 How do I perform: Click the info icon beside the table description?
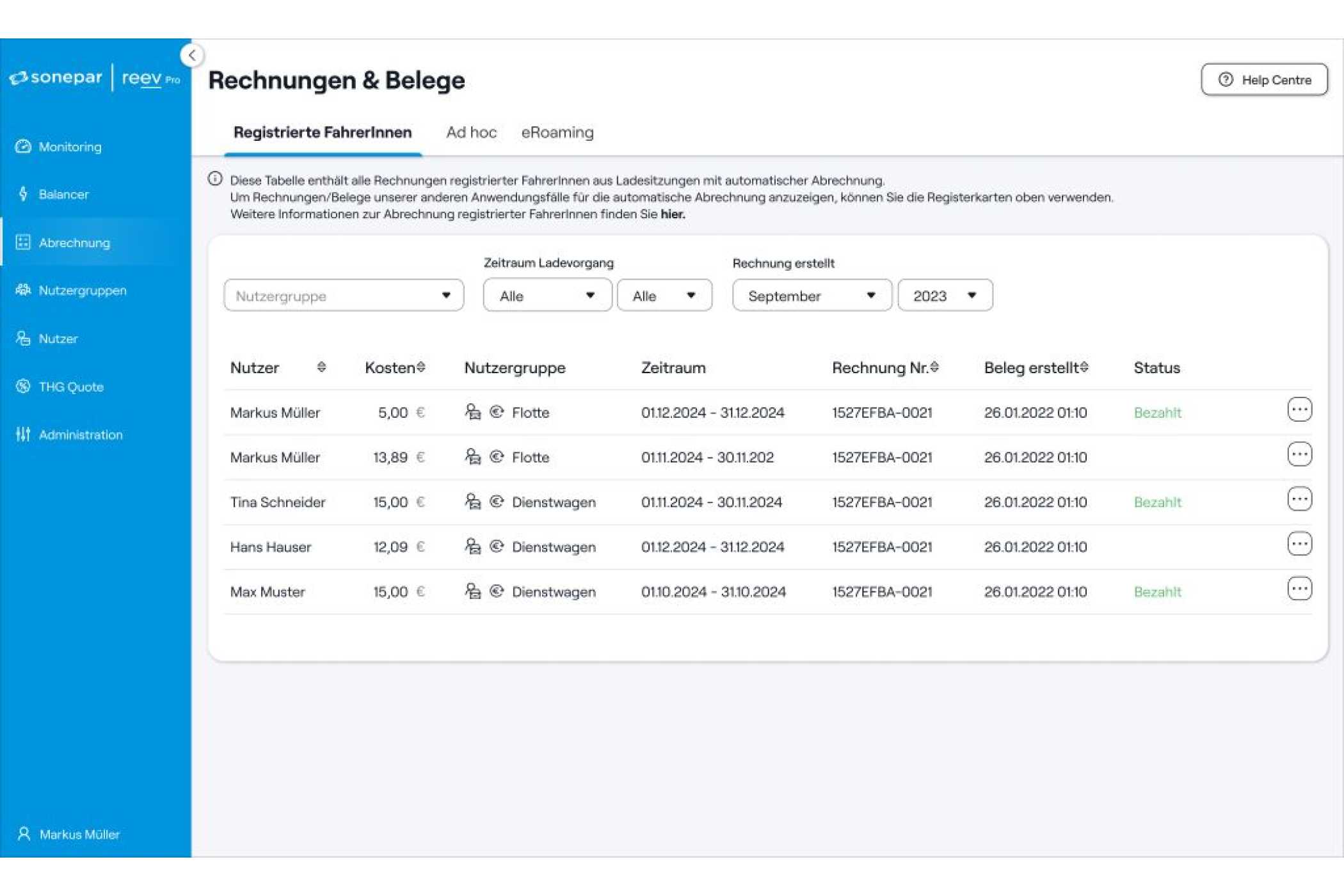[x=215, y=179]
